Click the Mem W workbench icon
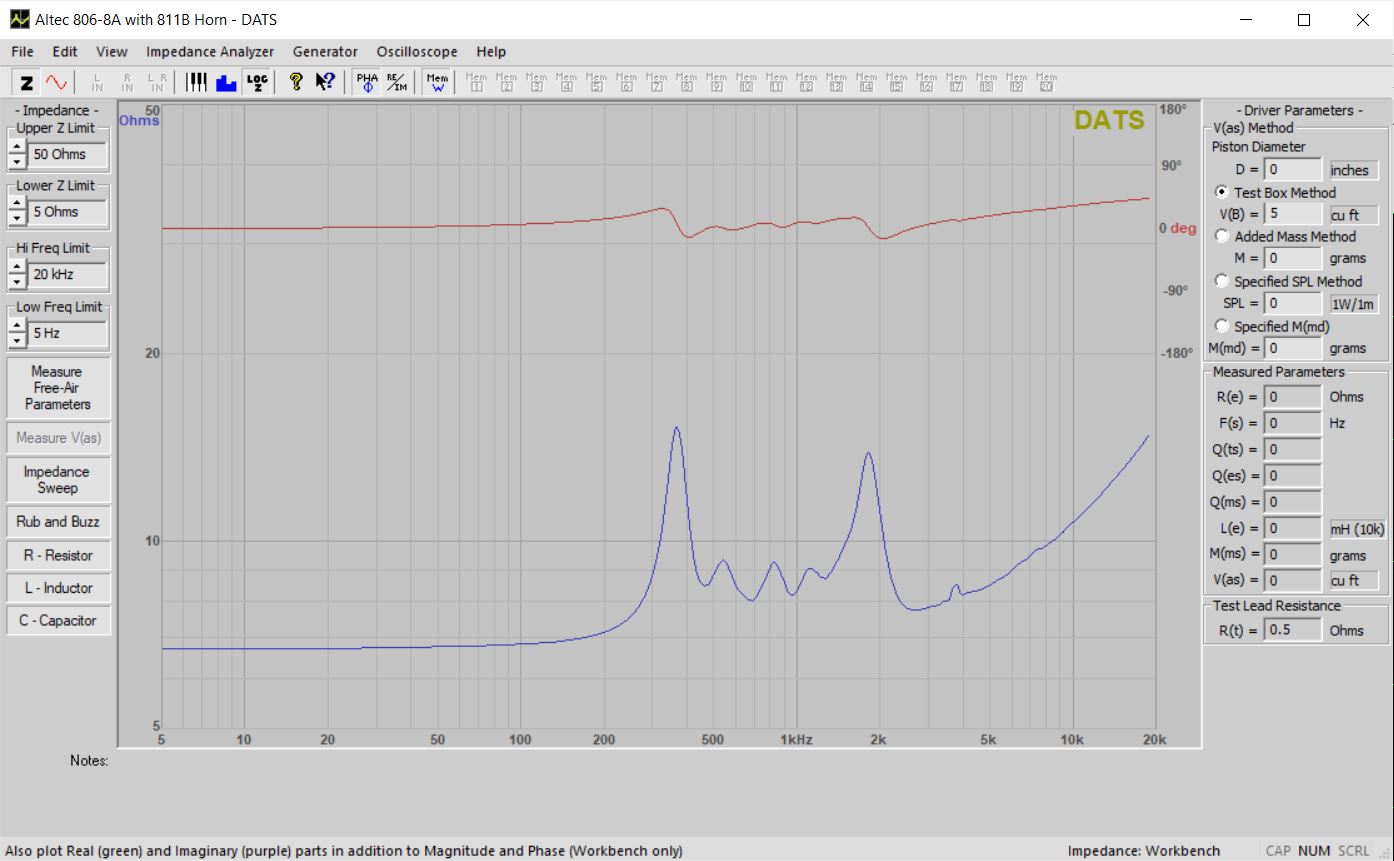Screen dimensions: 1394x861 [437, 82]
